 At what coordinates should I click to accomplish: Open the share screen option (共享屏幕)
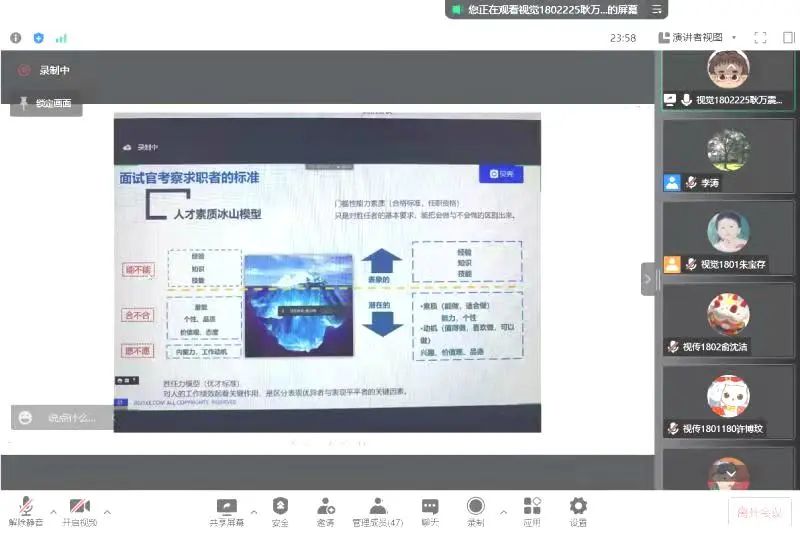coord(226,510)
